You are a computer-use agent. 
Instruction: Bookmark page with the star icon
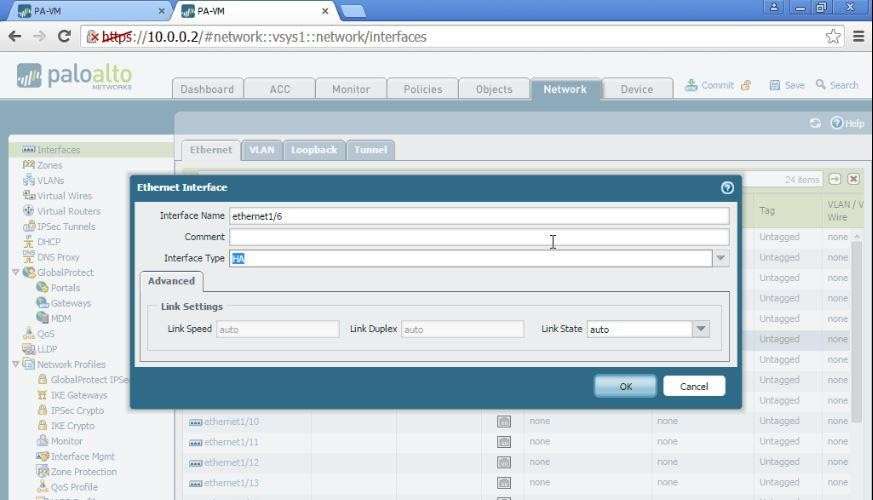(833, 36)
